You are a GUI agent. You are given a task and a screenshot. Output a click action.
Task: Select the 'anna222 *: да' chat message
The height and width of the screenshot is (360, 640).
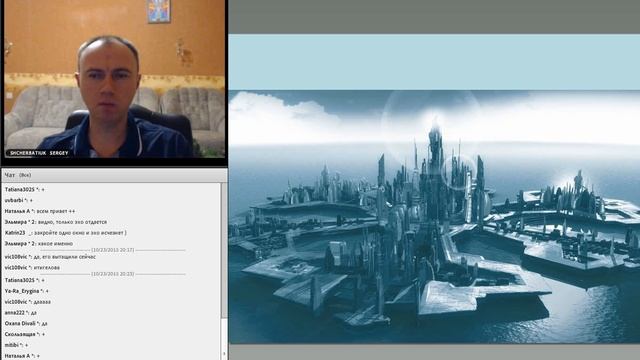[x=20, y=313]
